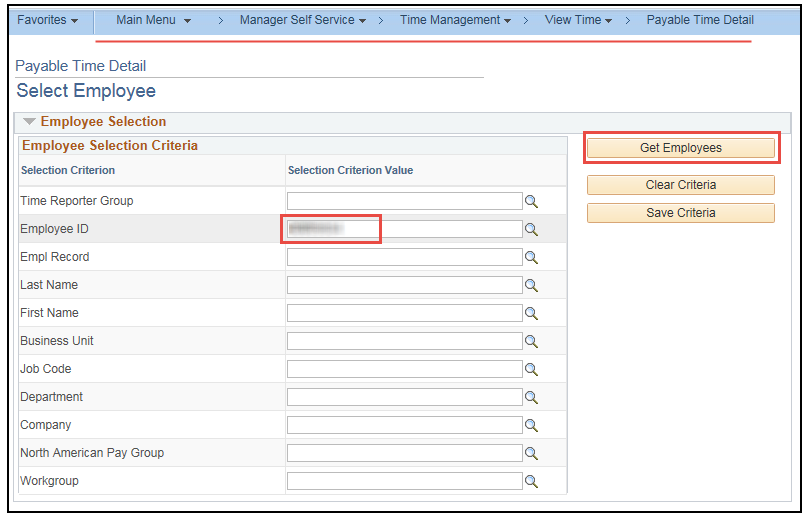Open lookup icon for Department
806x519 pixels.
(531, 397)
